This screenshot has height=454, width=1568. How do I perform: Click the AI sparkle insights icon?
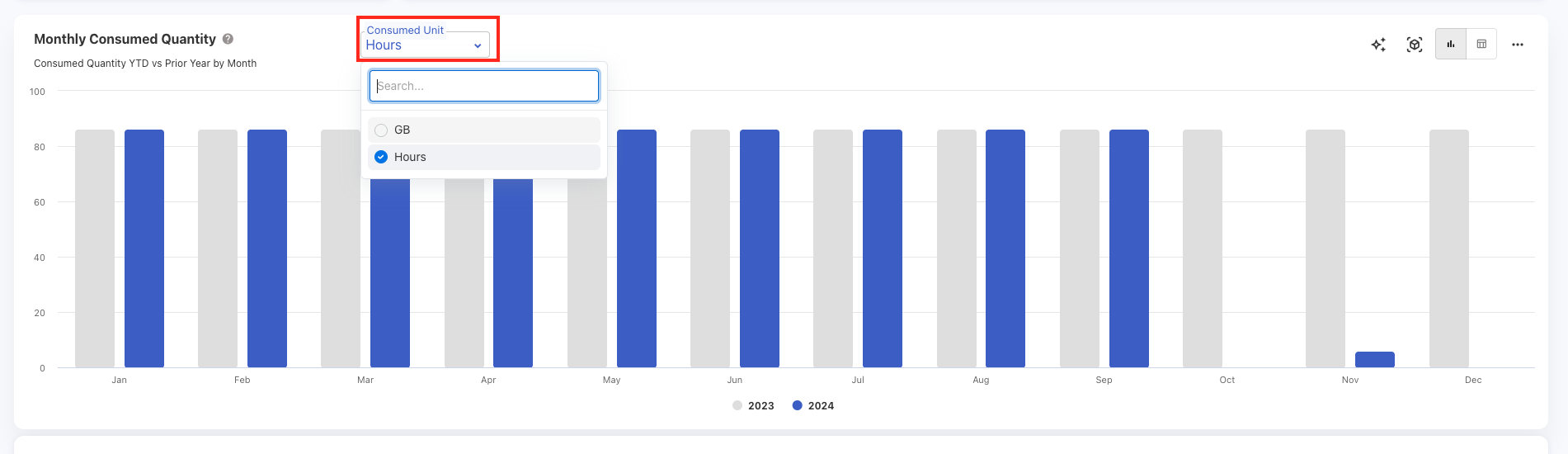pyautogui.click(x=1378, y=45)
